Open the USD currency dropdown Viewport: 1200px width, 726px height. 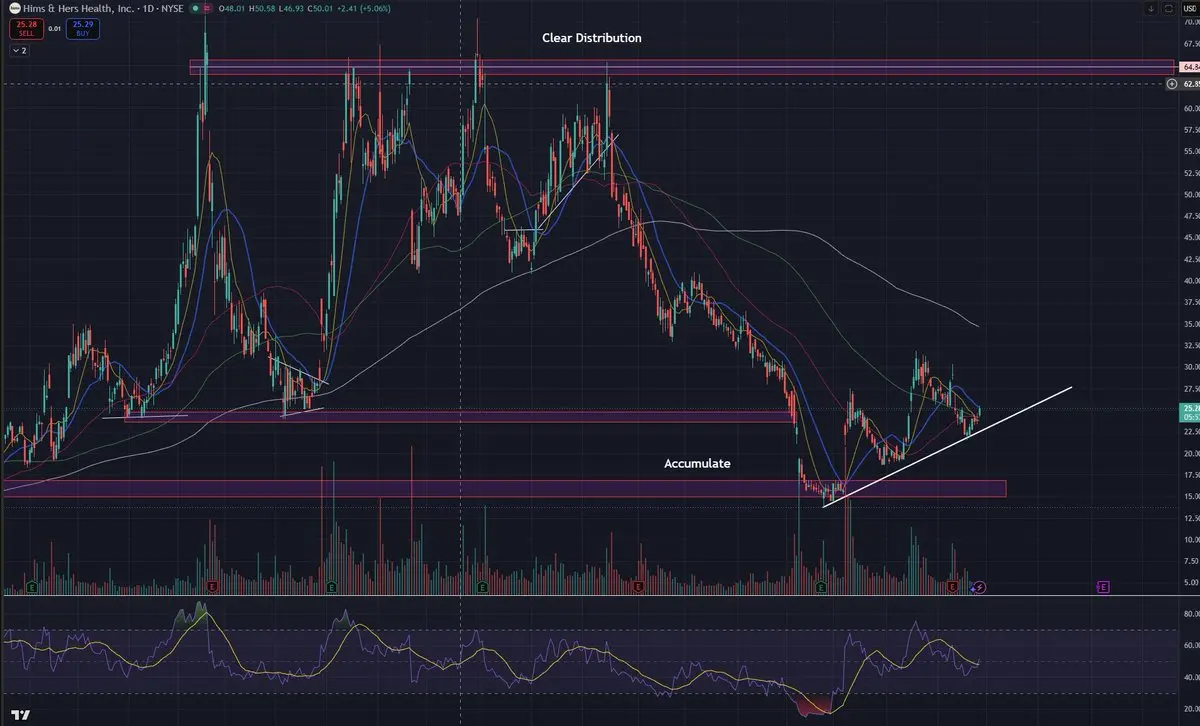(1187, 9)
